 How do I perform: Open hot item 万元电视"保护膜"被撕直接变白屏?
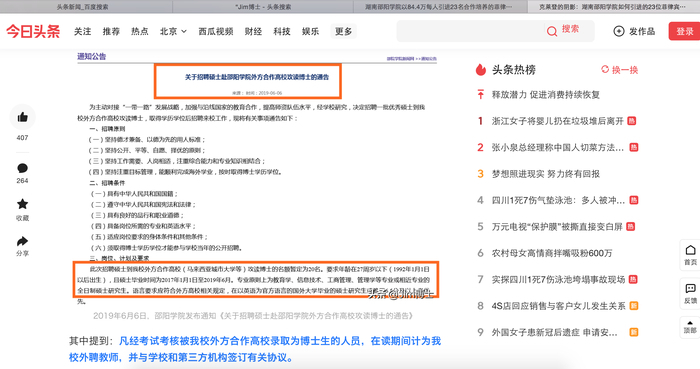[x=557, y=227]
